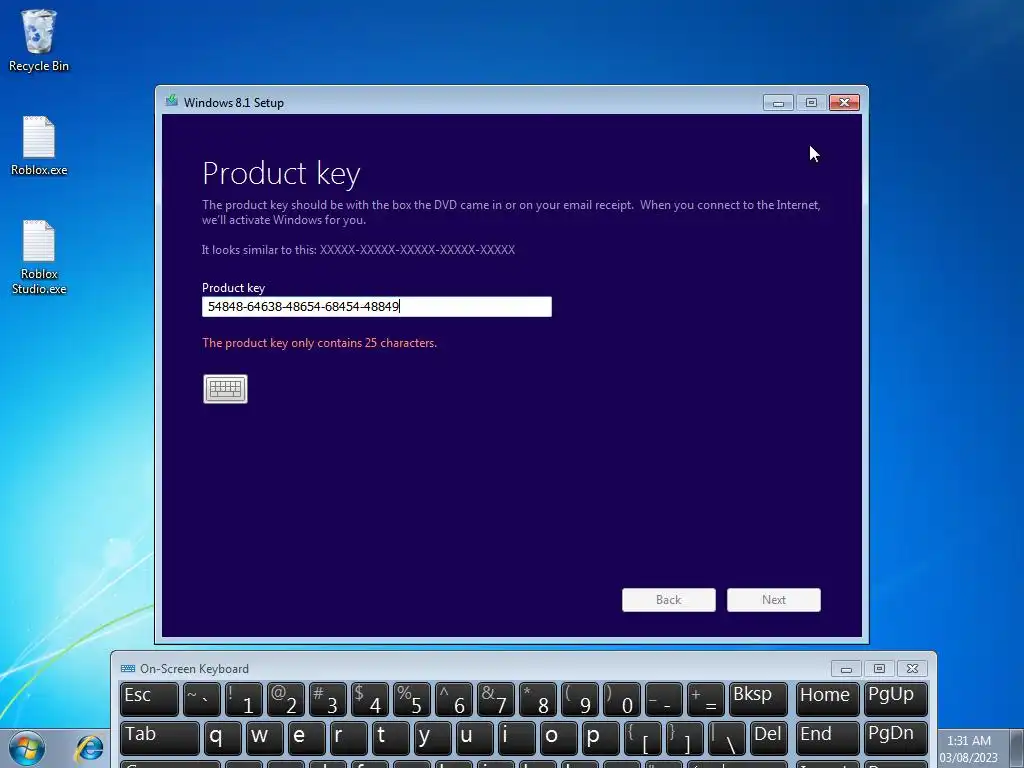This screenshot has width=1024, height=768.
Task: Tap the i key on On-Screen Keyboard
Action: [517, 738]
